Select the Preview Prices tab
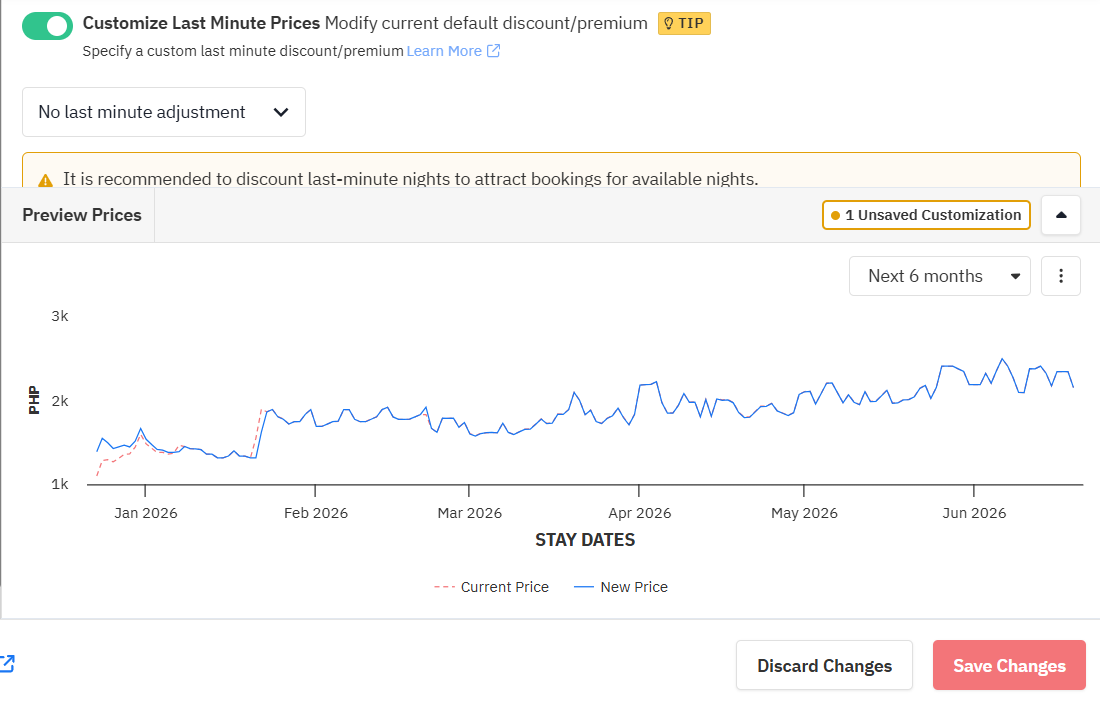Viewport: 1100px width, 708px height. 82,215
